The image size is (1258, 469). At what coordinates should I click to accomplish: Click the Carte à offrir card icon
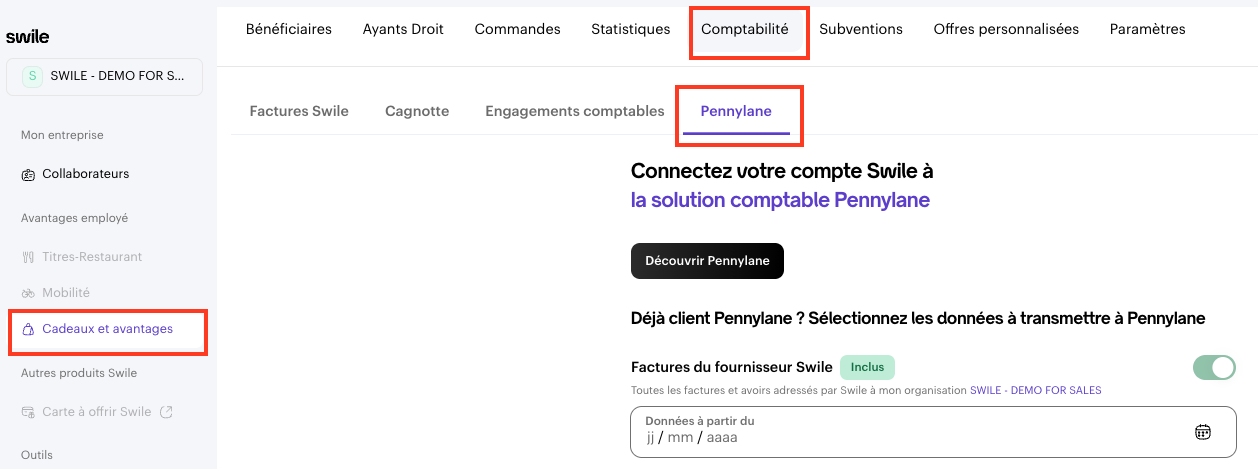[x=28, y=412]
